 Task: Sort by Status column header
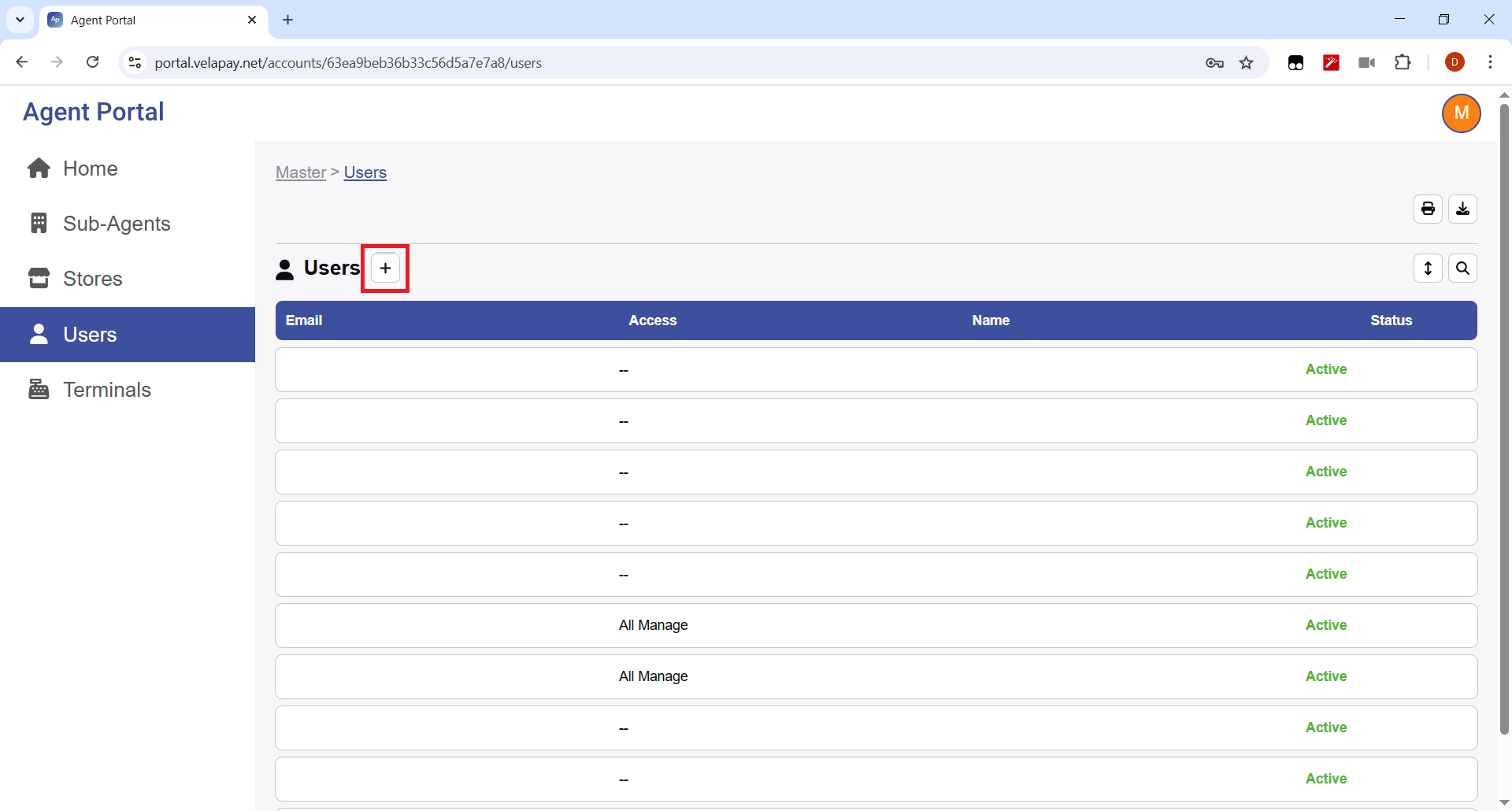click(x=1391, y=320)
